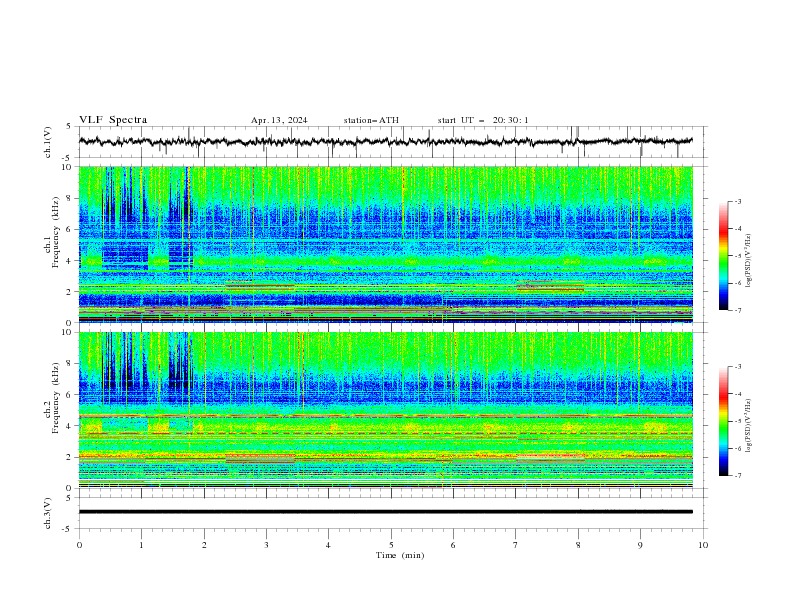The image size is (792, 612).
Task: Click the "2" kHz tick on ch.1 axis
Action: 71,292
